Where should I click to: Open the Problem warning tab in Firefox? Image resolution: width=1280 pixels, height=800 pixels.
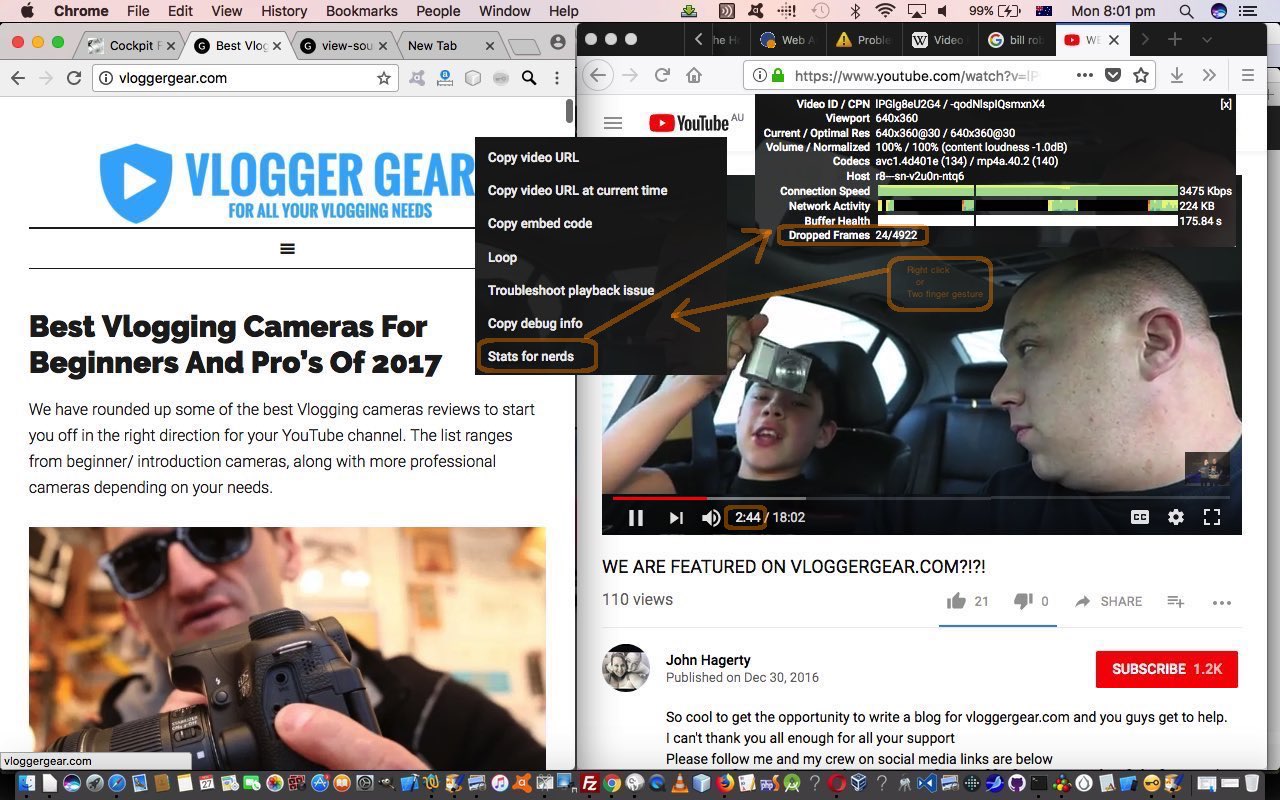coord(864,40)
